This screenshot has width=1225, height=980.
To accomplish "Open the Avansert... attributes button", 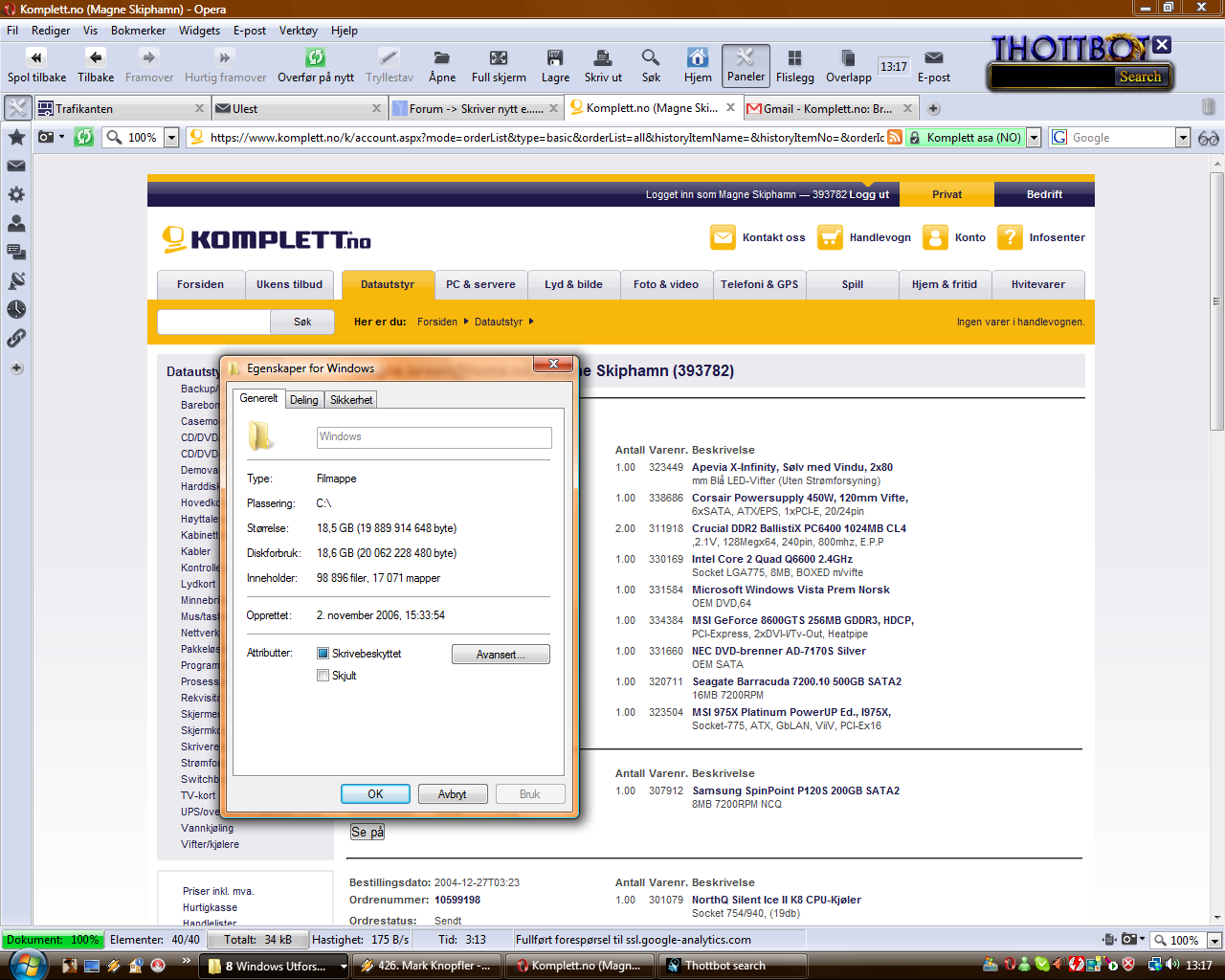I will pyautogui.click(x=501, y=655).
